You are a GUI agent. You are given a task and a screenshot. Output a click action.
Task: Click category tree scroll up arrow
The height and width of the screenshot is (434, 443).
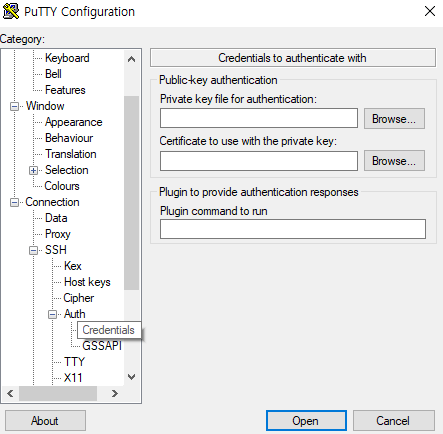pyautogui.click(x=132, y=59)
